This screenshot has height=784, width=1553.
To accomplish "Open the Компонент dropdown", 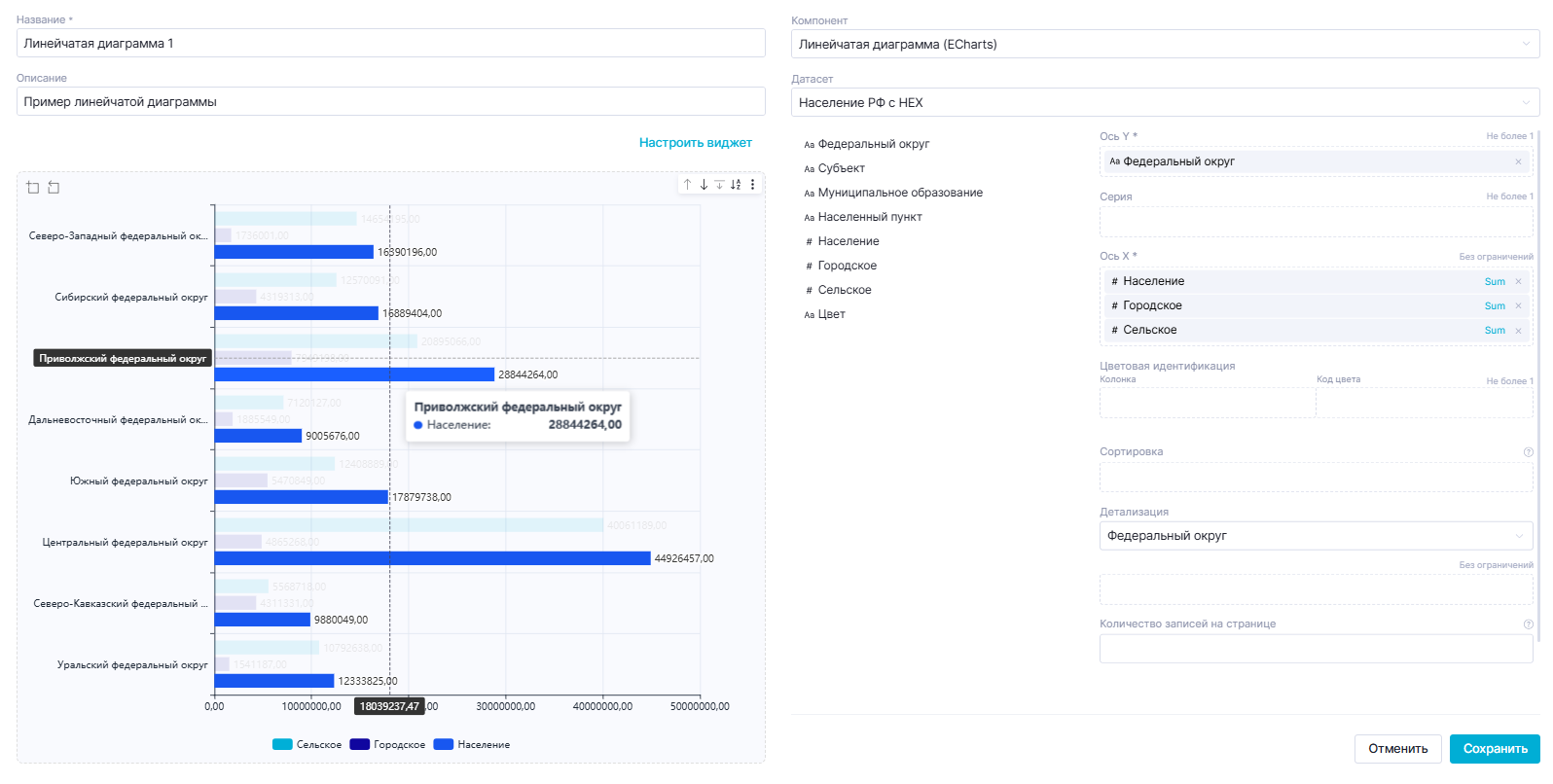I will pos(1165,45).
